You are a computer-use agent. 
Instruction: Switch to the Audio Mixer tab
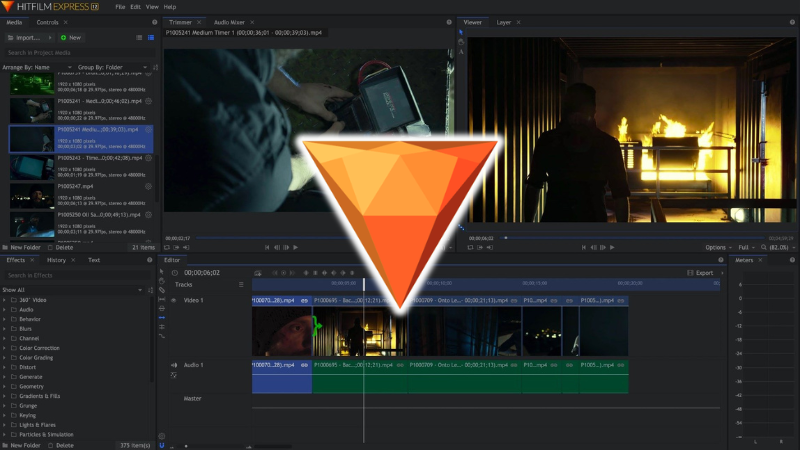(229, 22)
